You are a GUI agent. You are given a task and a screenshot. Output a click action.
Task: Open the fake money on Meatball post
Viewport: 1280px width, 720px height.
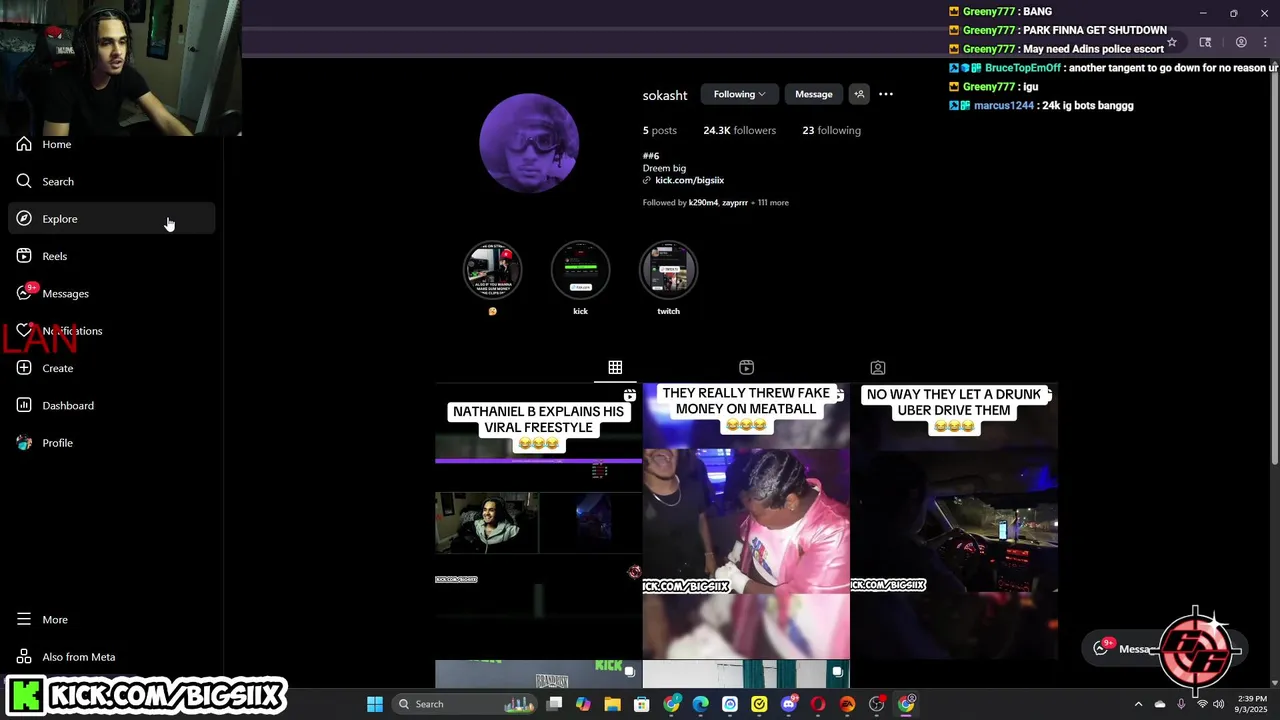pos(746,520)
